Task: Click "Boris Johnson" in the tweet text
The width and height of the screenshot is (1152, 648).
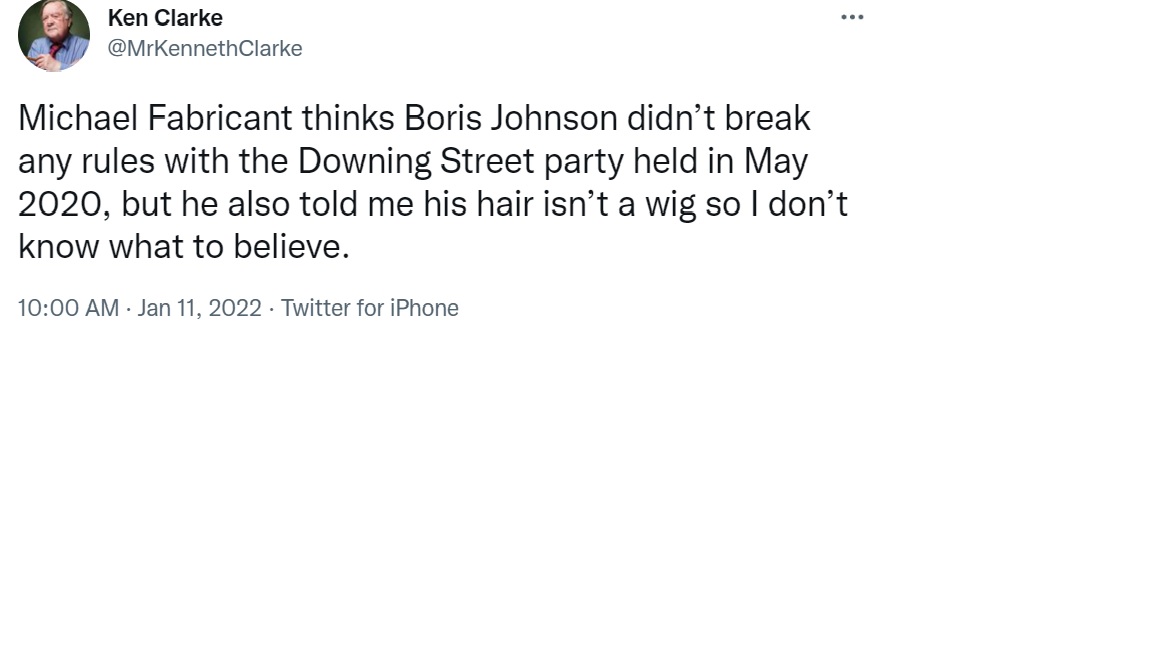Action: point(511,118)
